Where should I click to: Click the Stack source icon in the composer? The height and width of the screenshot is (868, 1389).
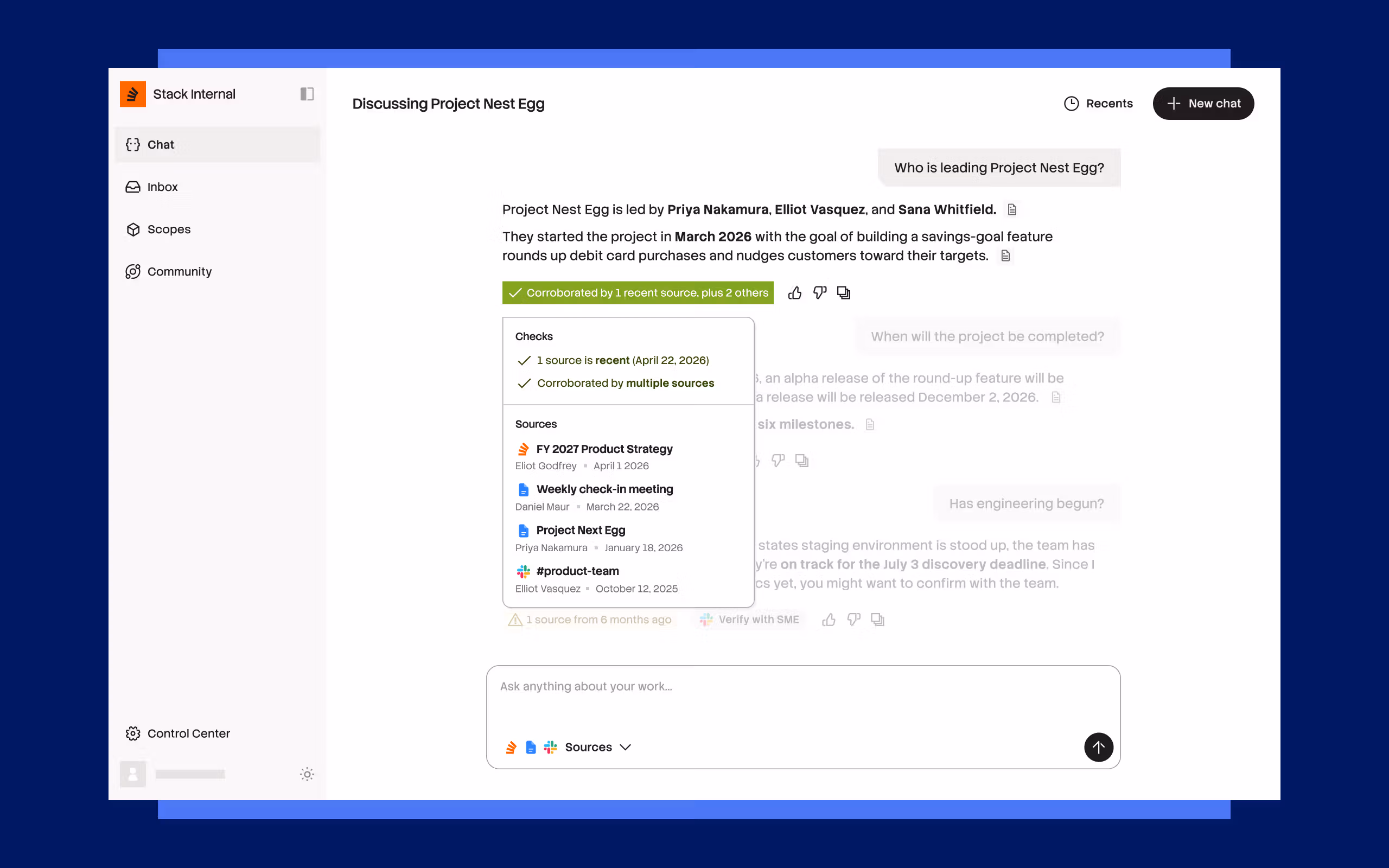coord(511,747)
